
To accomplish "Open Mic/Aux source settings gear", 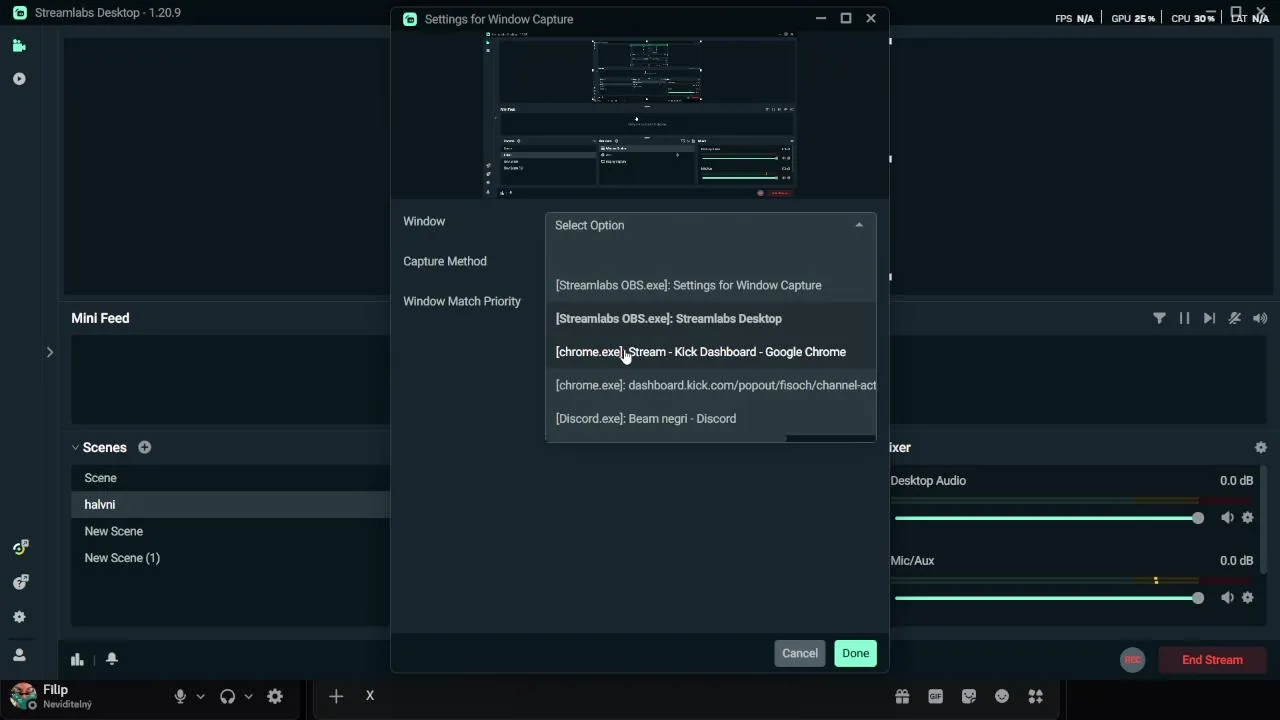I will point(1247,598).
